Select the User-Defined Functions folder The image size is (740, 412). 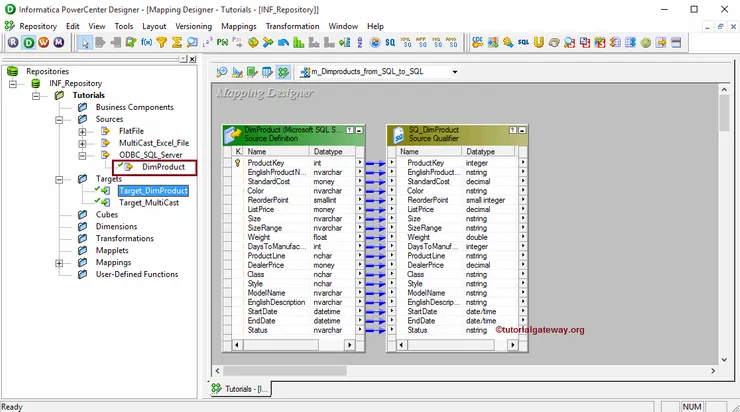(137, 274)
